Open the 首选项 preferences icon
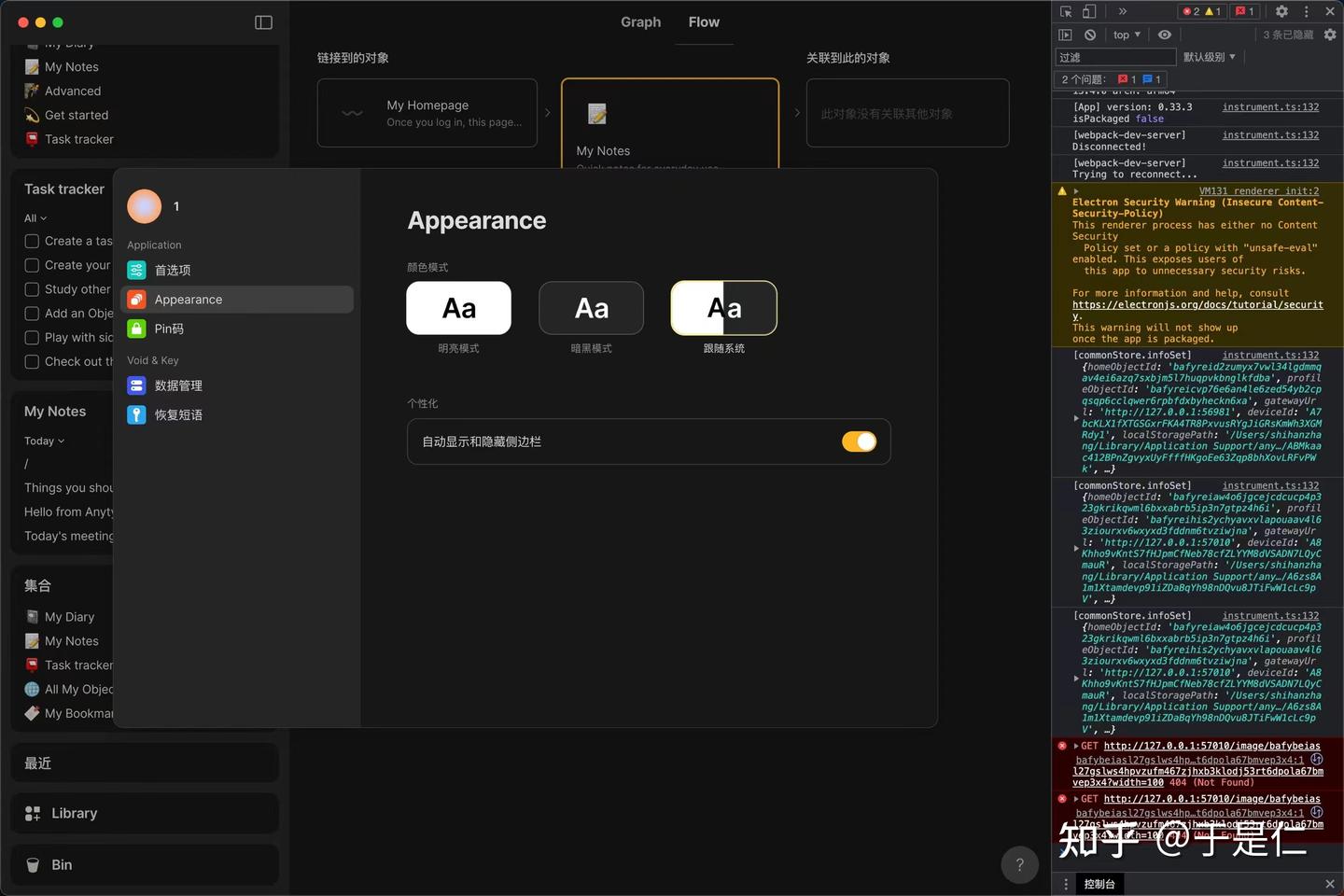Image resolution: width=1344 pixels, height=896 pixels. pyautogui.click(x=136, y=270)
